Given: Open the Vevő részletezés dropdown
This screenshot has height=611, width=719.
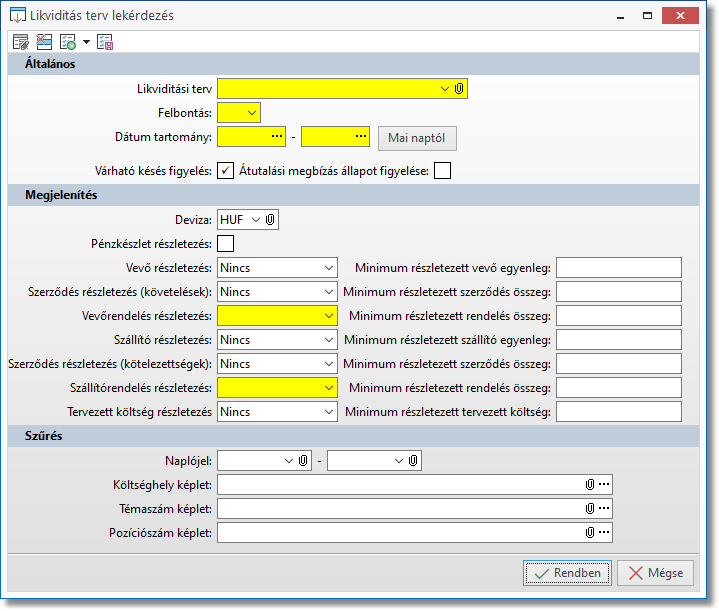Looking at the screenshot, I should (x=329, y=267).
